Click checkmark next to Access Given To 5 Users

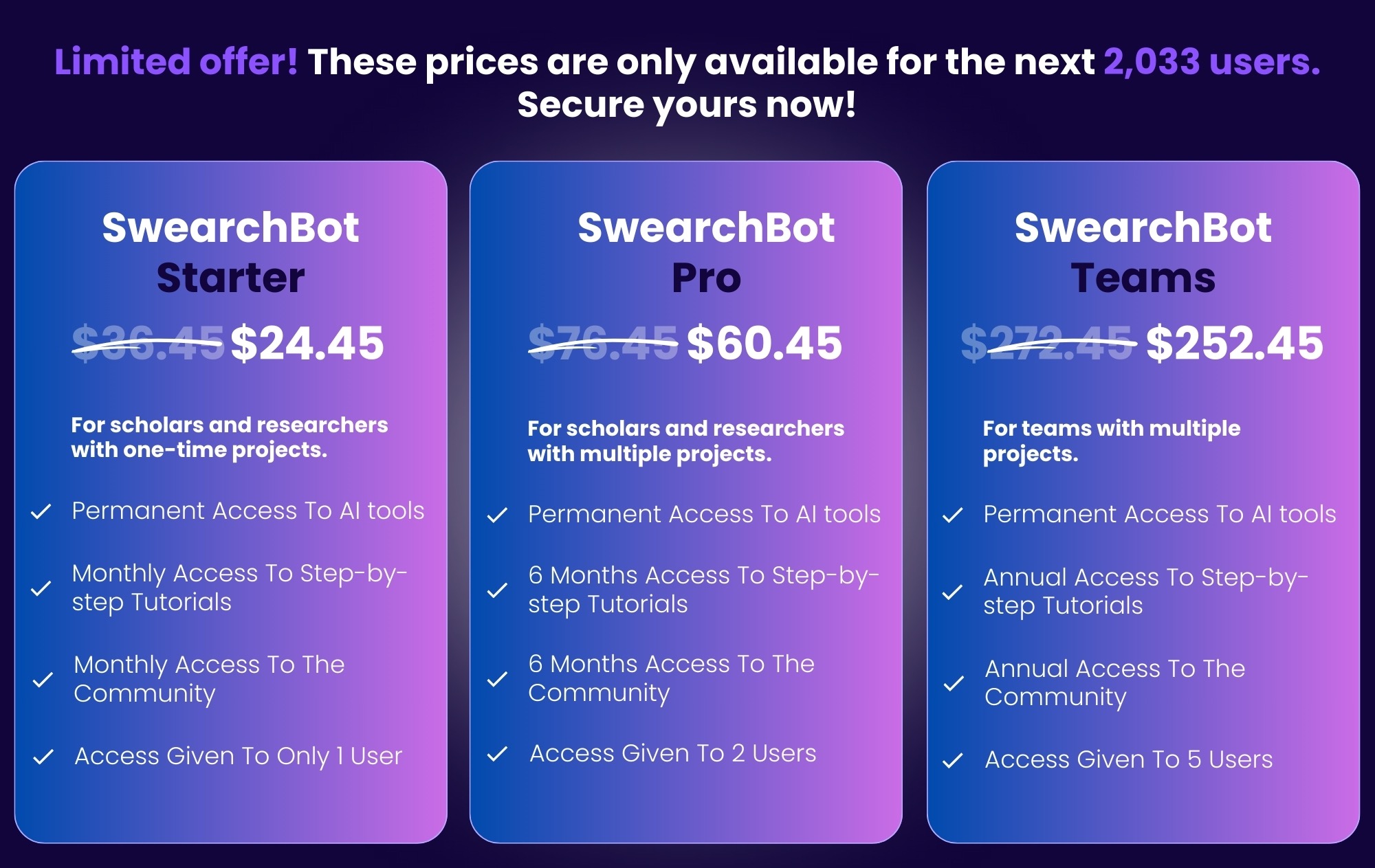[953, 761]
